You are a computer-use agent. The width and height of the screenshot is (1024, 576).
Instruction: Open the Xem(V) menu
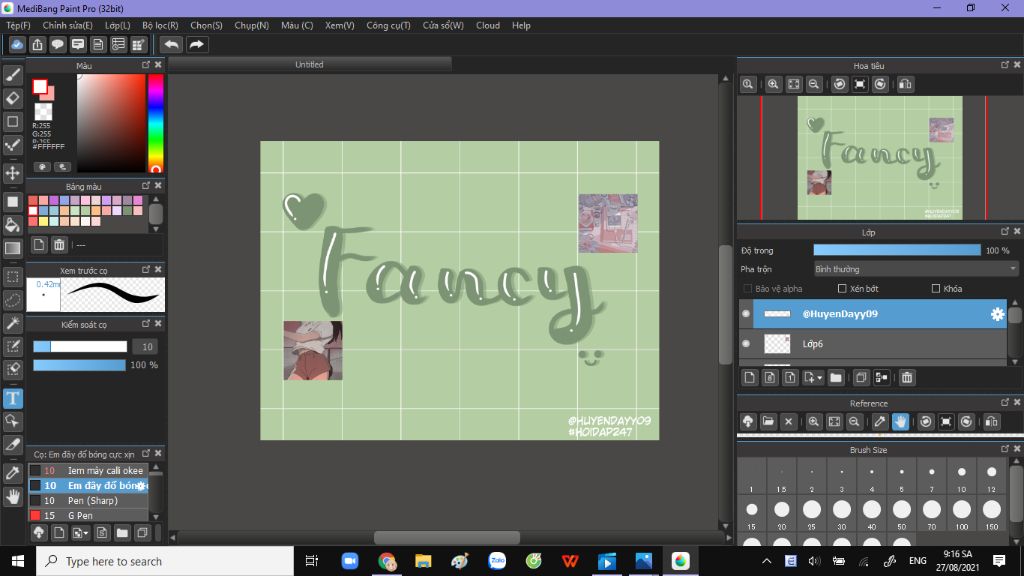point(340,25)
